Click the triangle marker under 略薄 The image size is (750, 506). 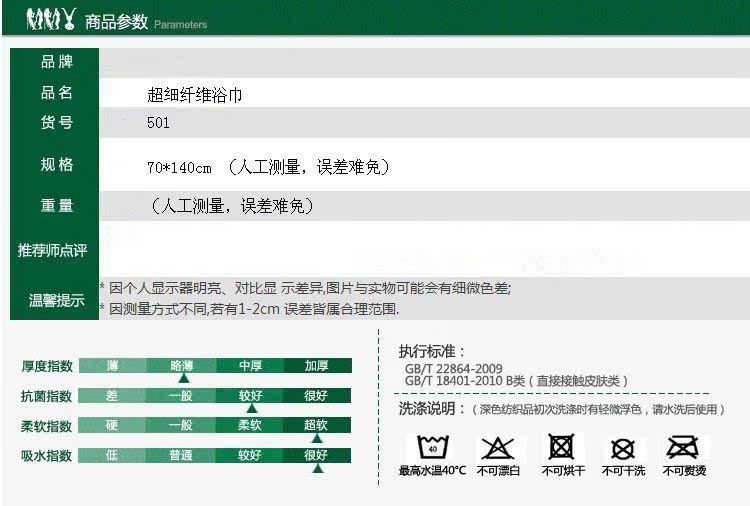[x=184, y=378]
